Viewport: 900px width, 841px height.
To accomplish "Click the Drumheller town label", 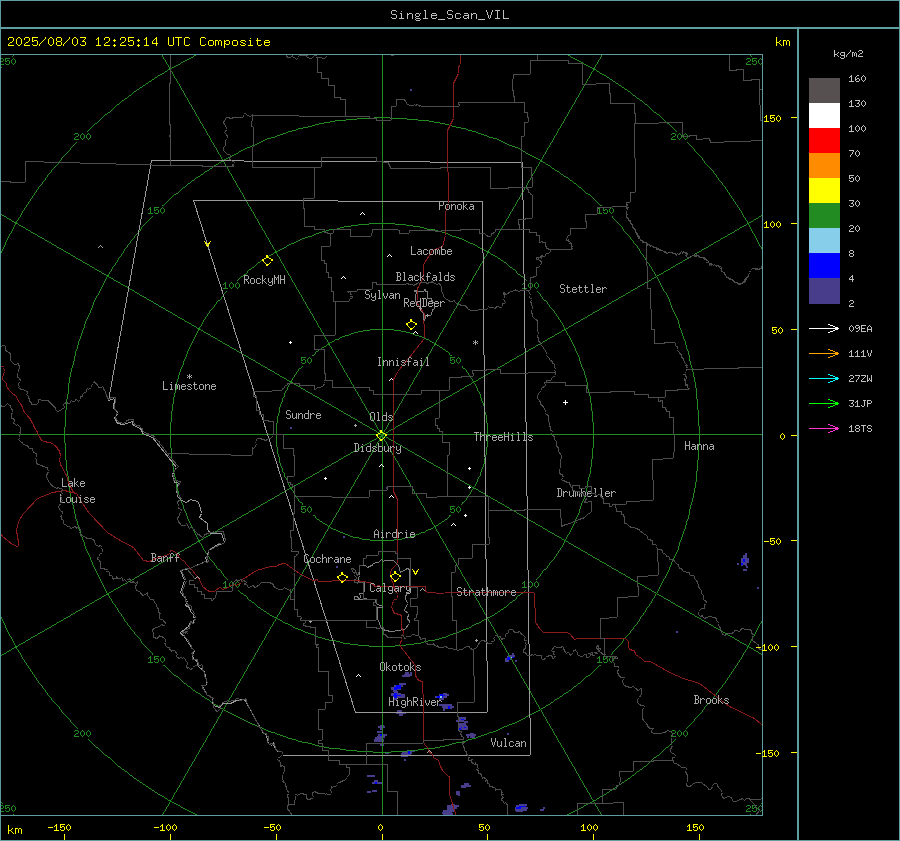I will (586, 493).
